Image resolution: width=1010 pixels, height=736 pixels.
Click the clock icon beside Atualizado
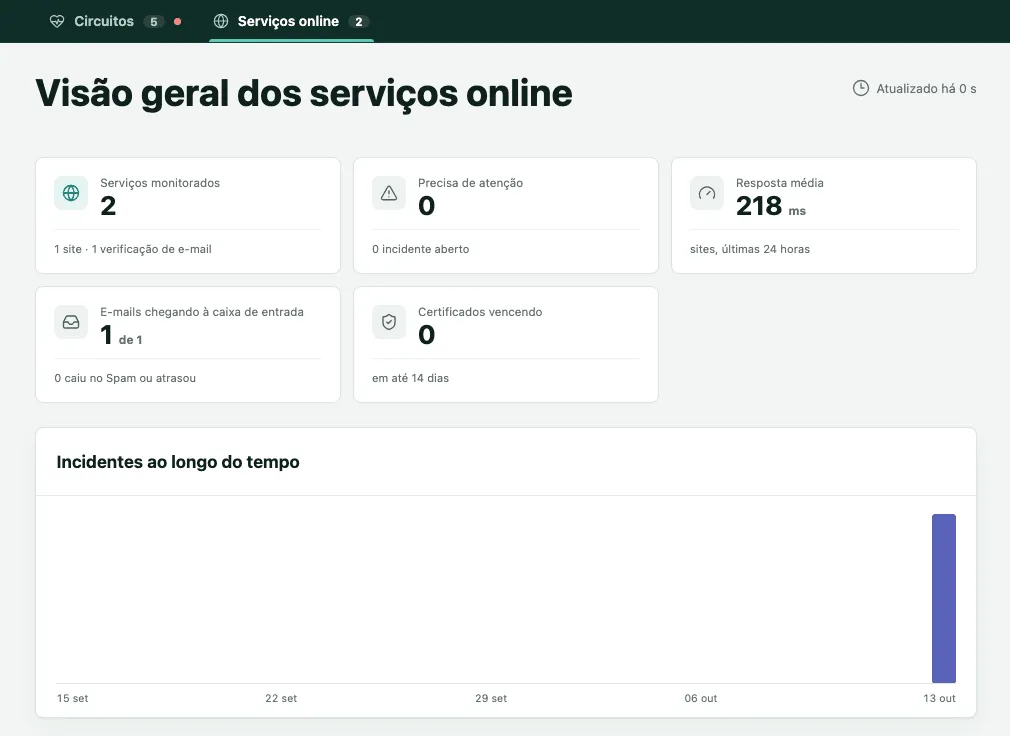[861, 88]
